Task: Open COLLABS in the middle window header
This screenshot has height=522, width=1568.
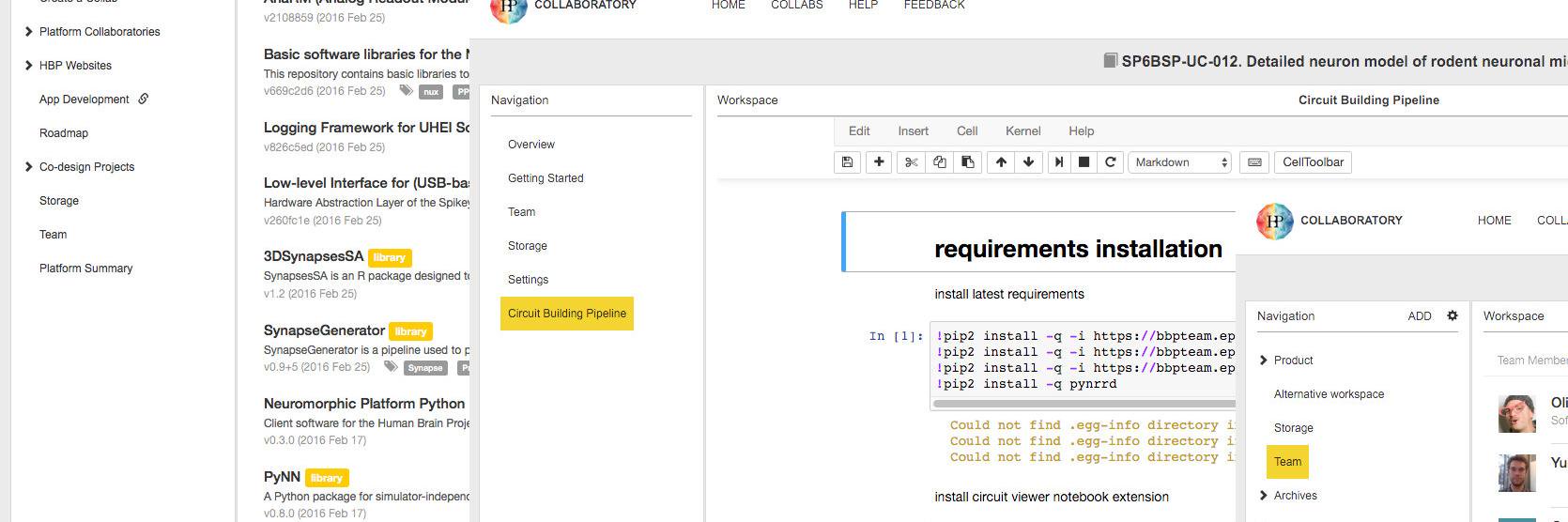Action: pyautogui.click(x=796, y=6)
